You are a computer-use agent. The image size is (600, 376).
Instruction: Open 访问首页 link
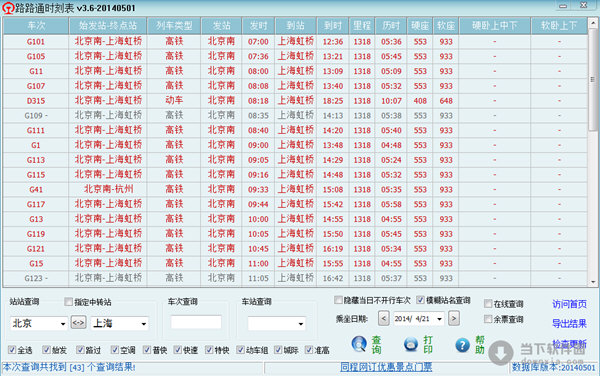(569, 304)
